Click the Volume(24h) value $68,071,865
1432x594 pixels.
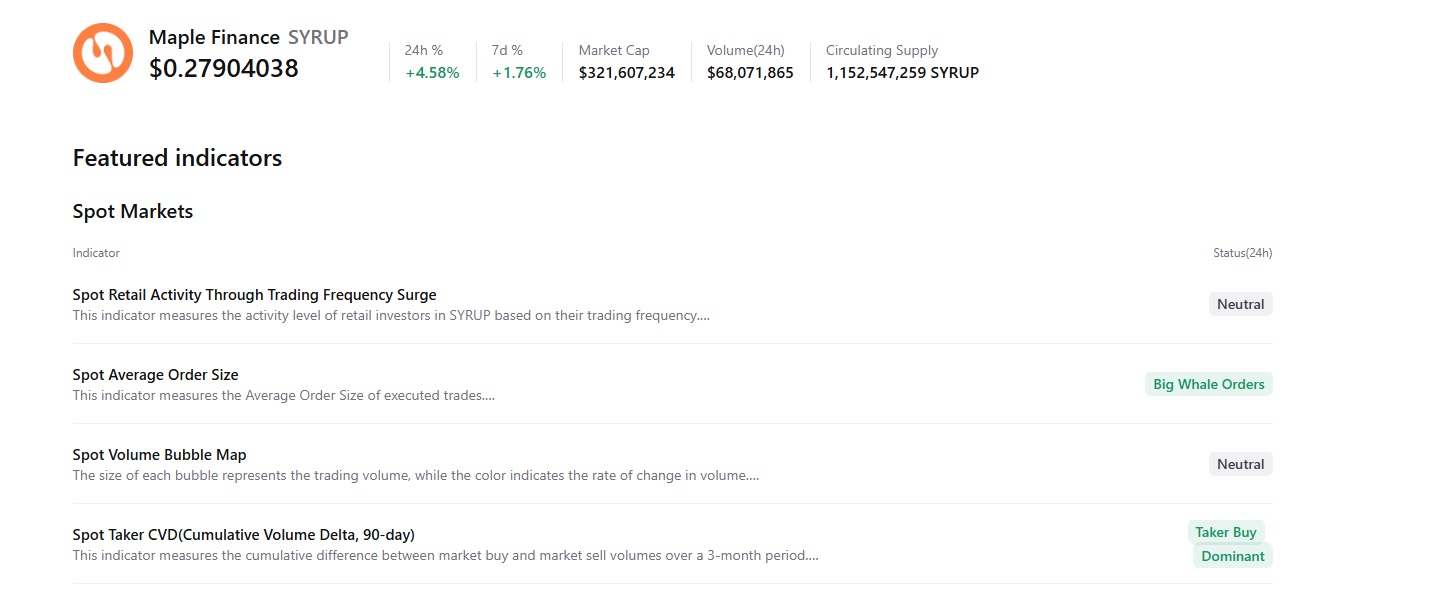tap(749, 72)
